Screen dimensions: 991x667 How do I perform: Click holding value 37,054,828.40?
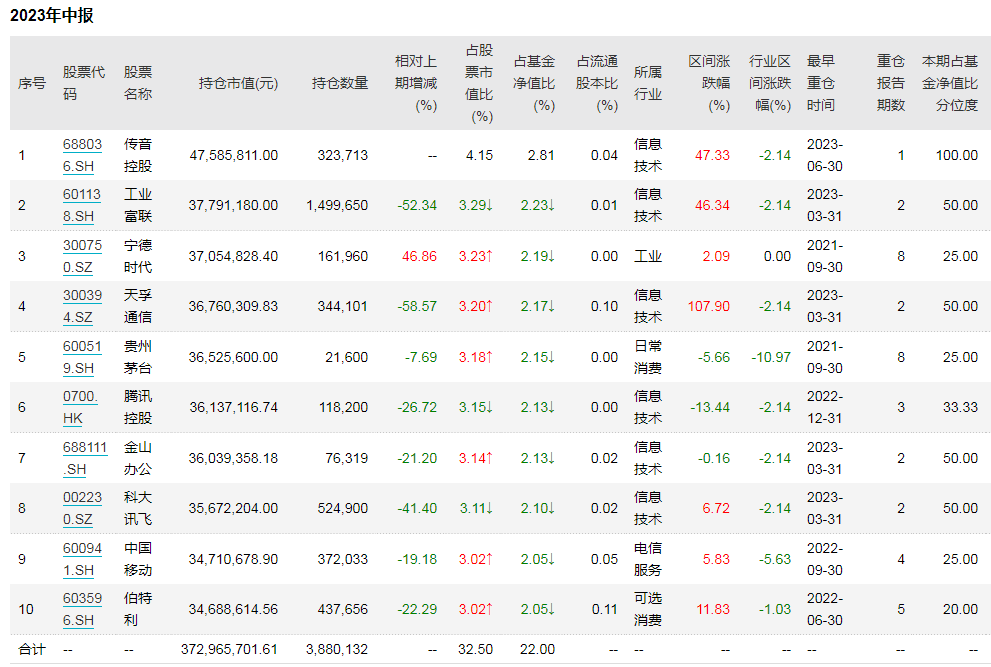pos(233,256)
